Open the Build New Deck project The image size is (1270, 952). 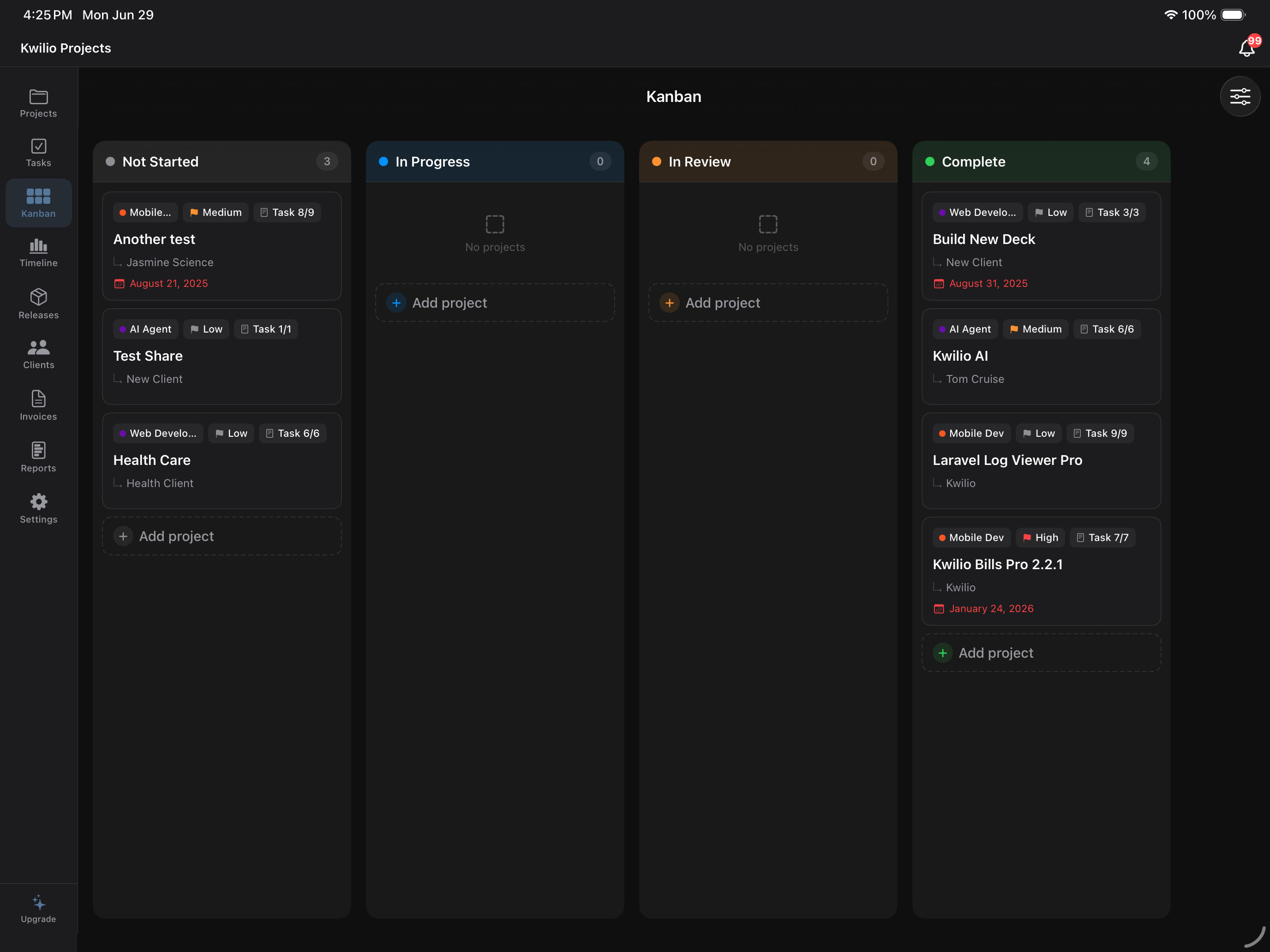(x=1042, y=245)
